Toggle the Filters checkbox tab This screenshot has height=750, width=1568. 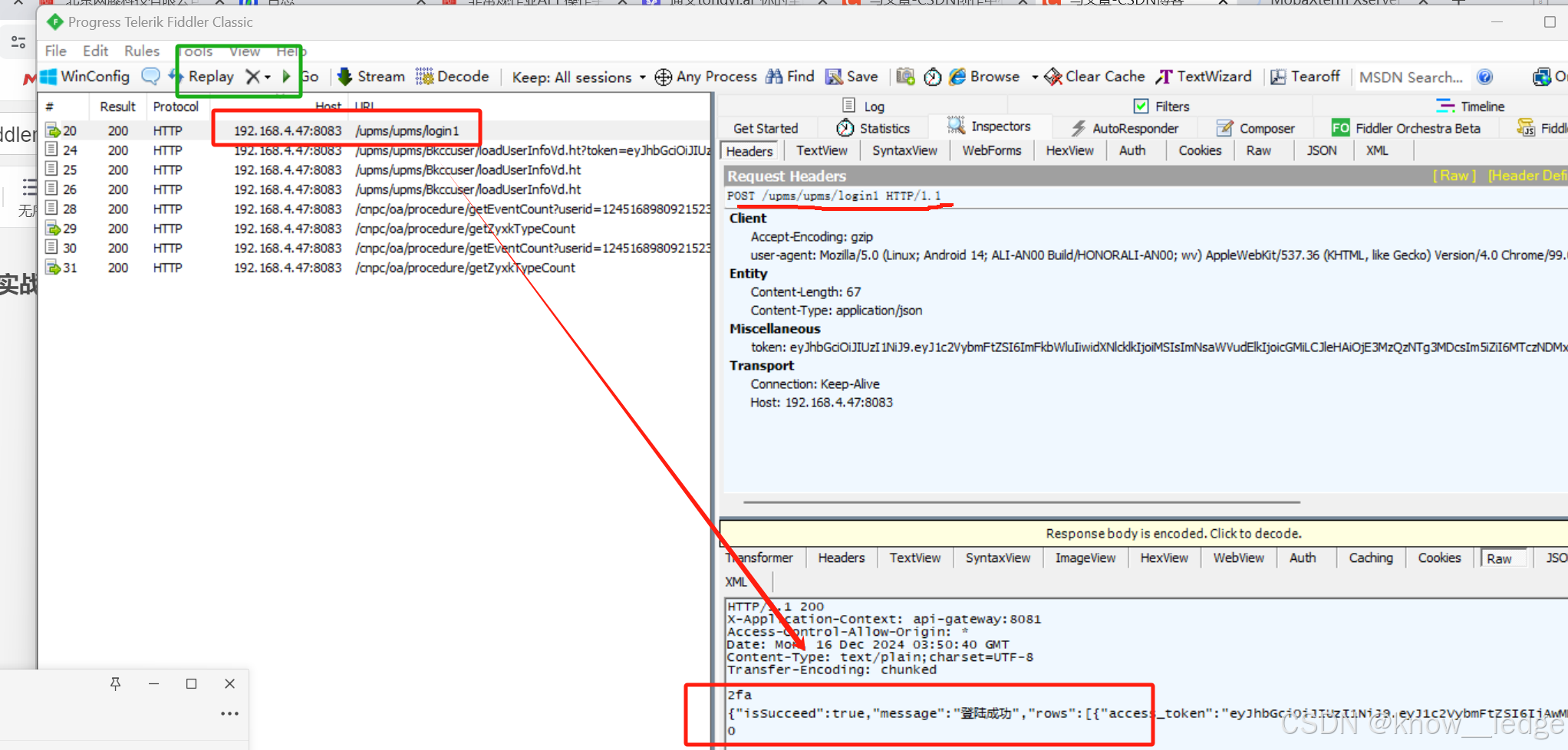click(1161, 106)
